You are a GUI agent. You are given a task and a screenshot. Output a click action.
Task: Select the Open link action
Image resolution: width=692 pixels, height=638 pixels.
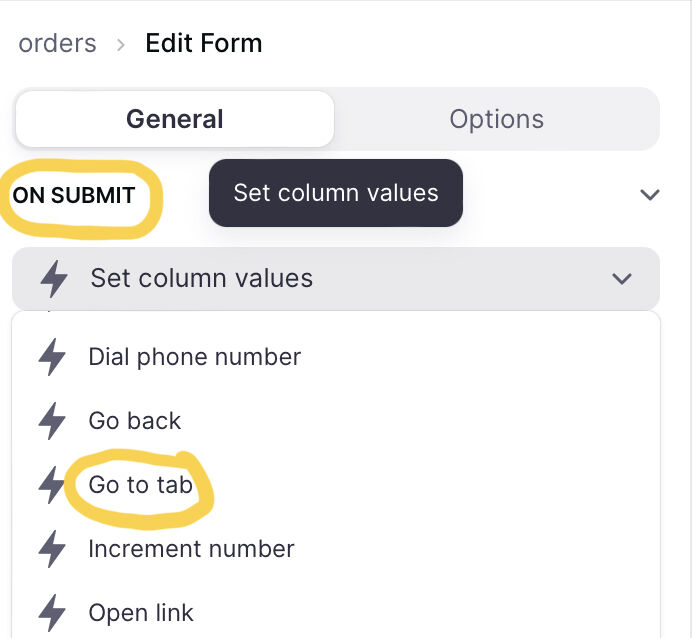click(141, 612)
